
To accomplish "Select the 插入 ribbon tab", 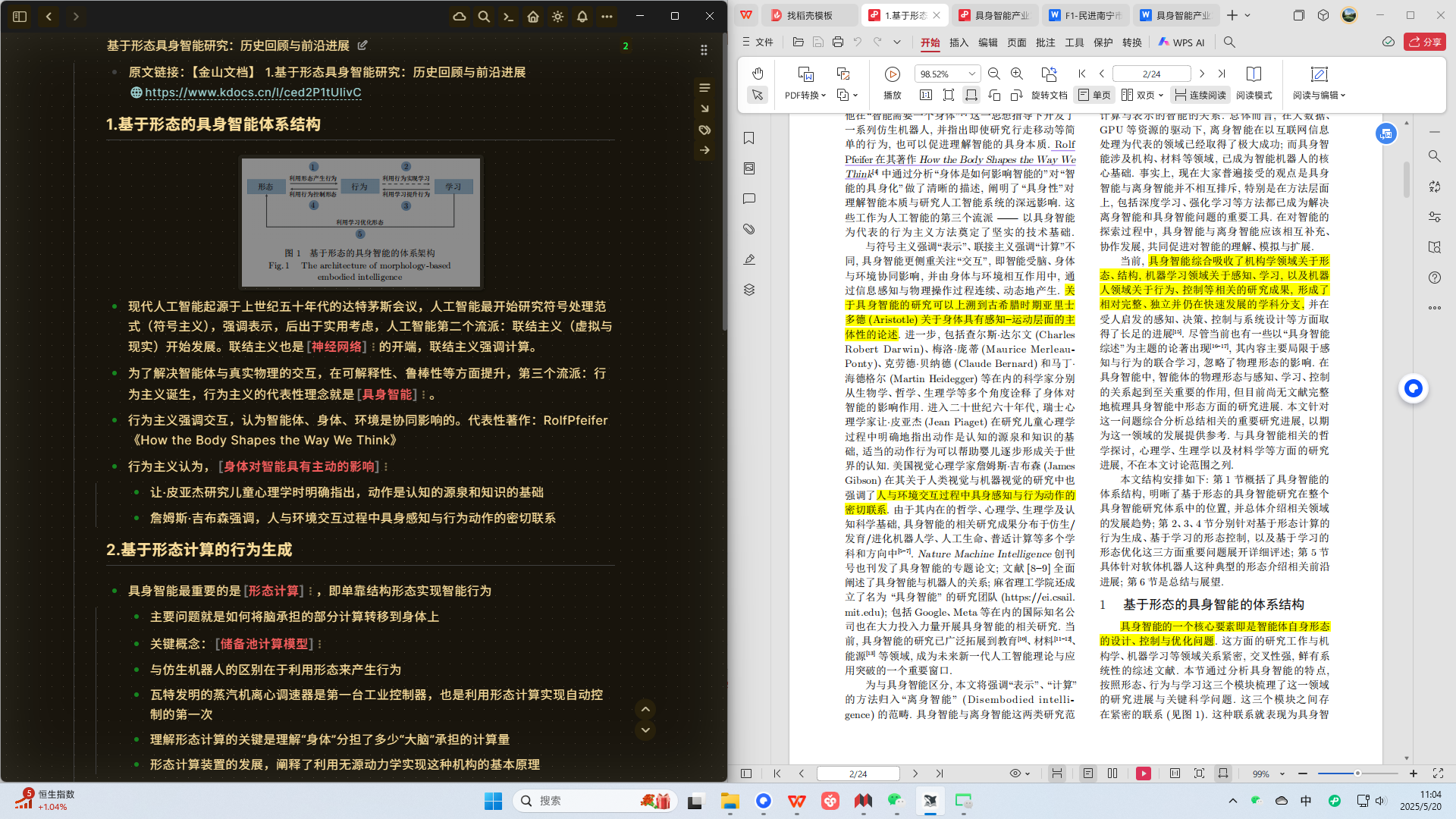I will point(959,42).
